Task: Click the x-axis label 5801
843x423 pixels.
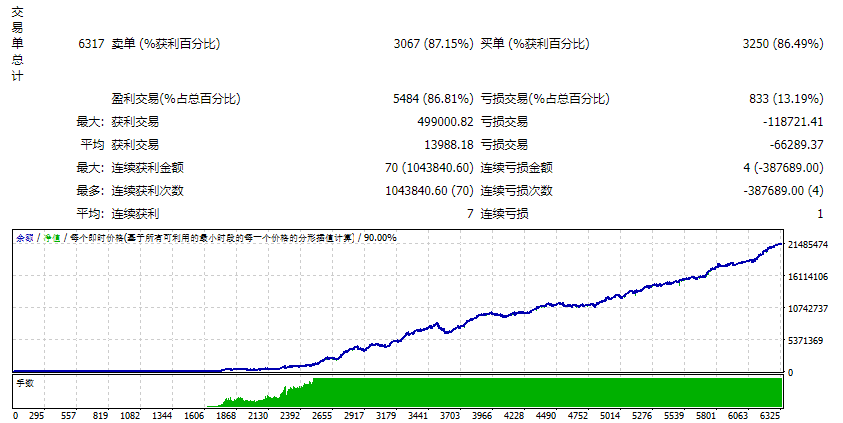Action: [x=706, y=415]
